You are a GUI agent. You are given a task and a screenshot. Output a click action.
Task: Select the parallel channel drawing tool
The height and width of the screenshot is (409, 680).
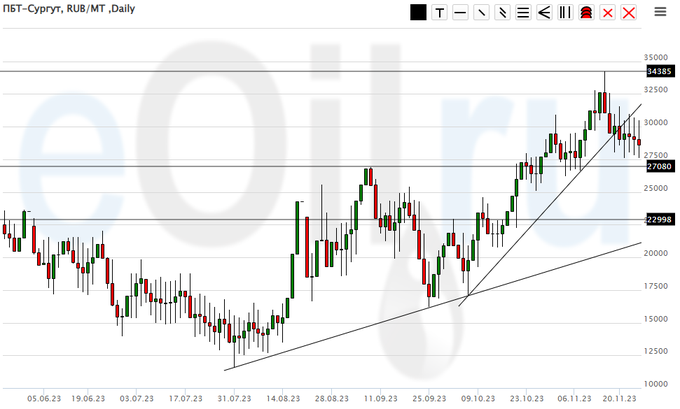click(502, 13)
